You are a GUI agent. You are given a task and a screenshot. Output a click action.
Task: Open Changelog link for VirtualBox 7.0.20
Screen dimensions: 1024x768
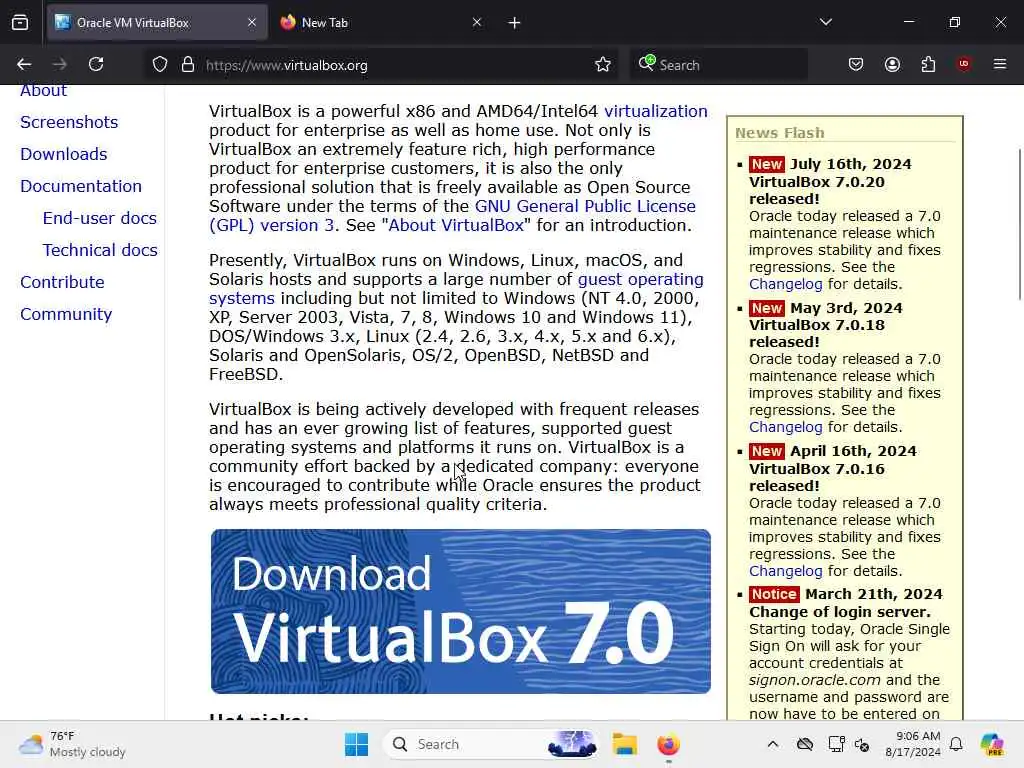786,284
